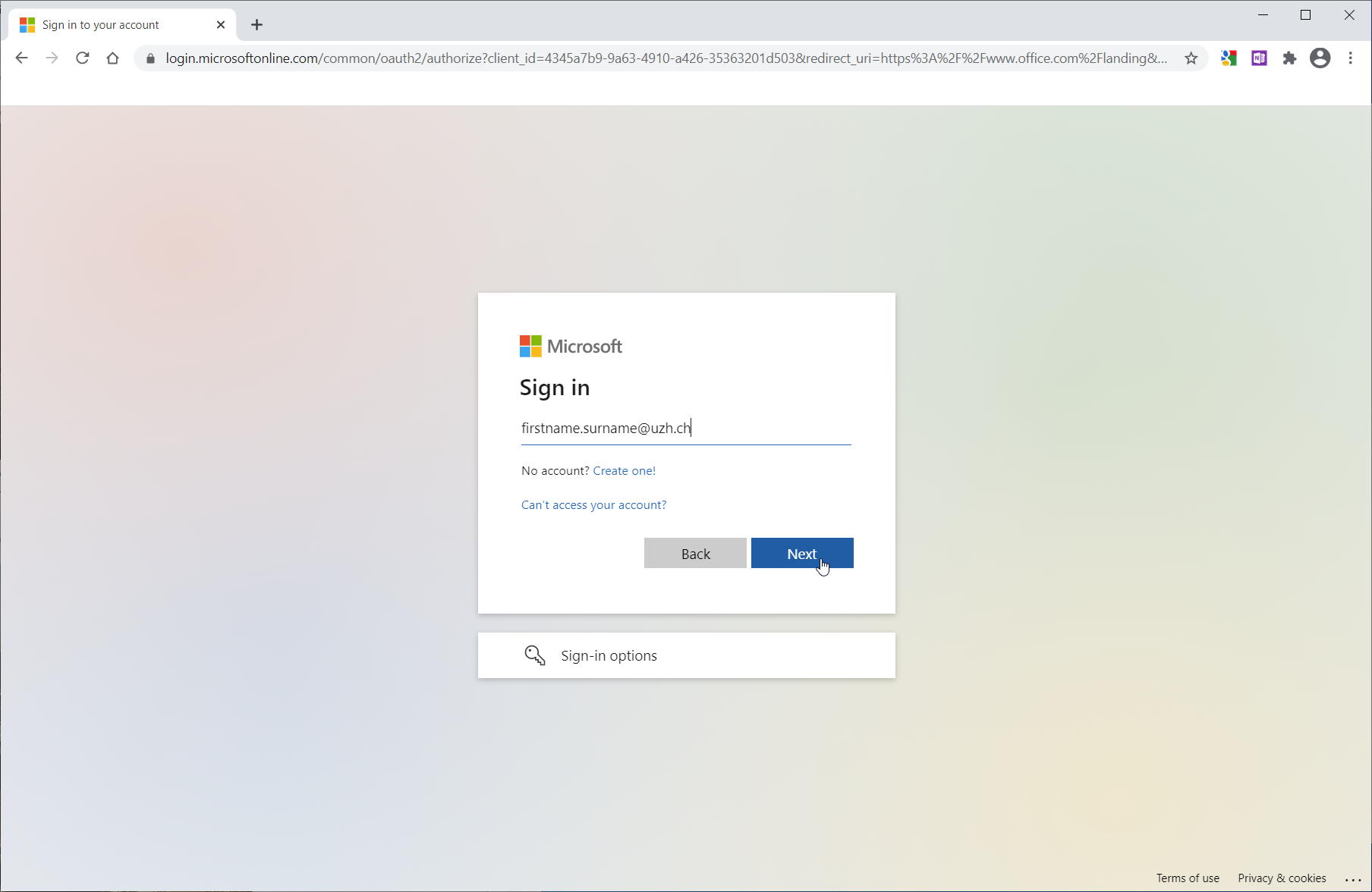Minimize the browser window
This screenshot has width=1372, height=892.
[1263, 15]
